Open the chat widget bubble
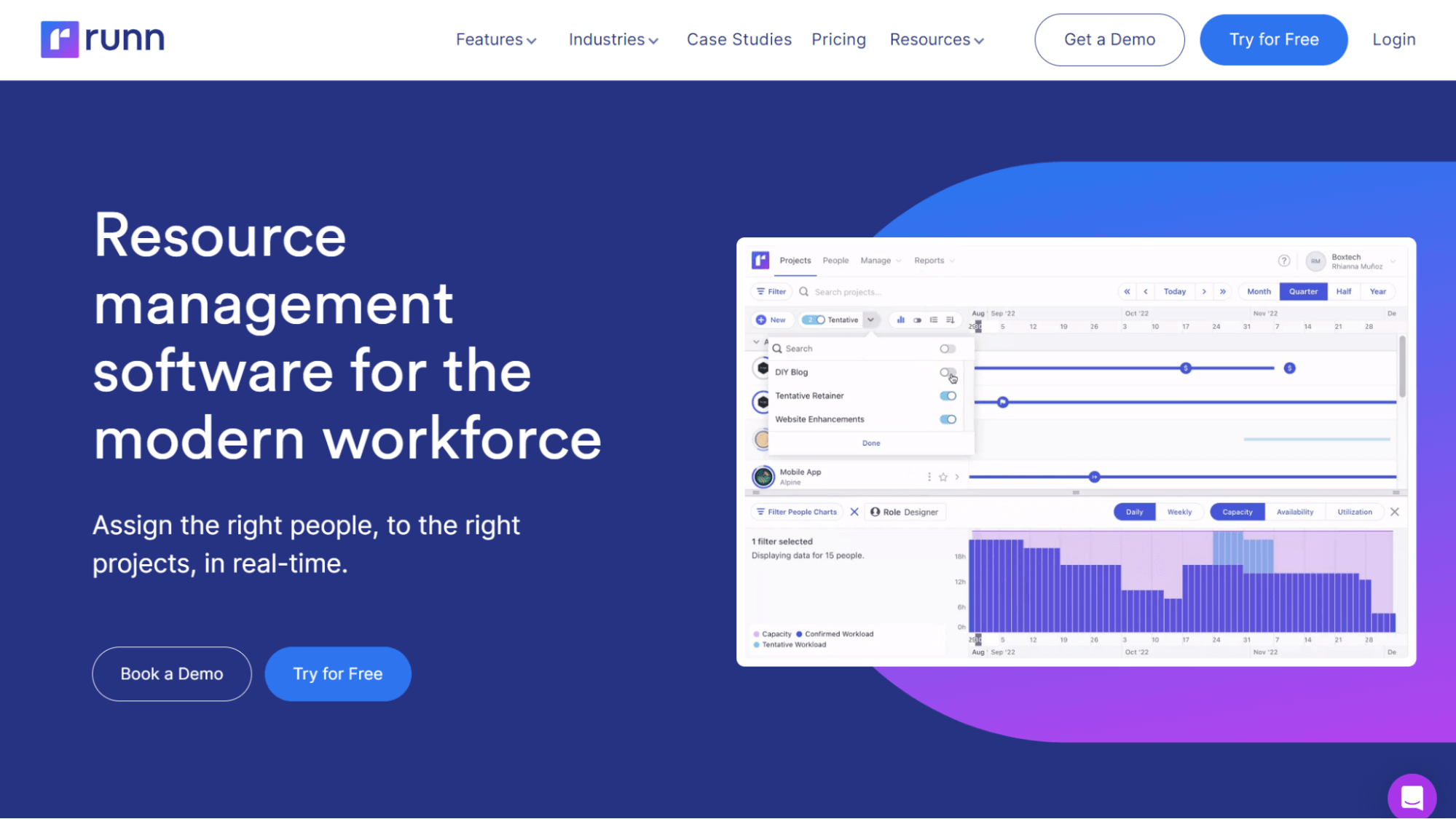The width and height of the screenshot is (1456, 819). point(1412,796)
